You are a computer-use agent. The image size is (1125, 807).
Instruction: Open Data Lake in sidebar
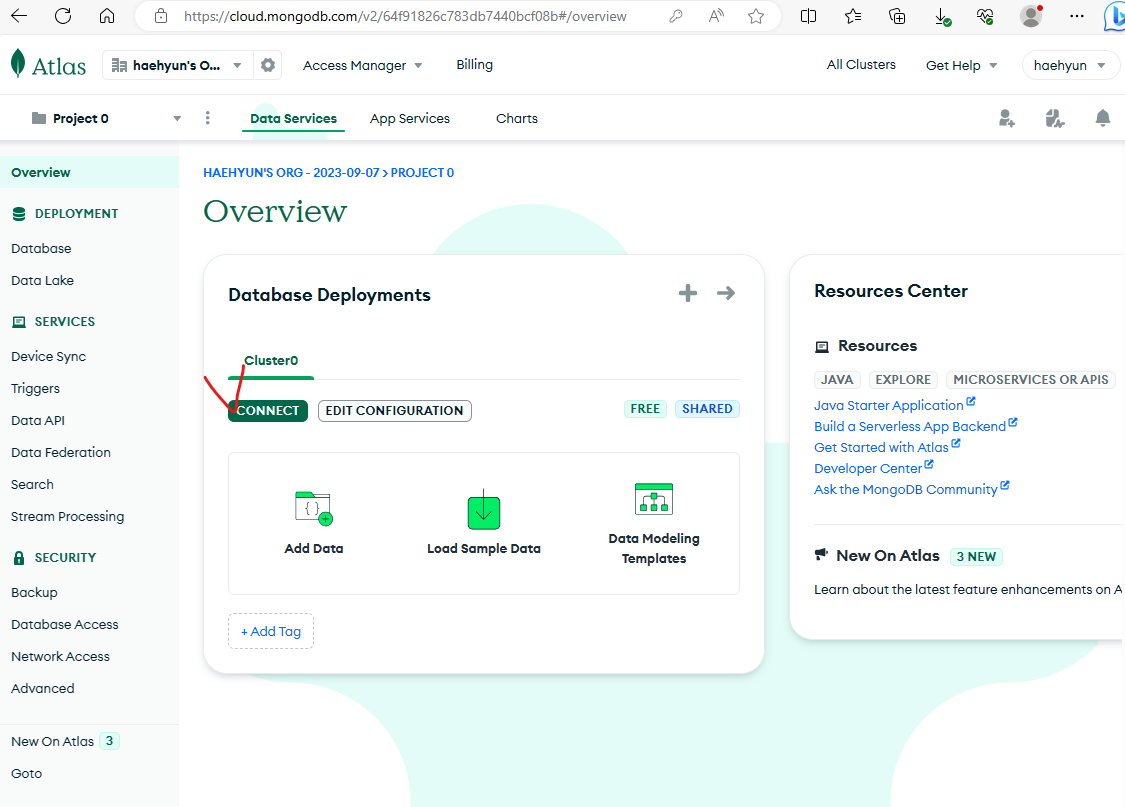42,280
